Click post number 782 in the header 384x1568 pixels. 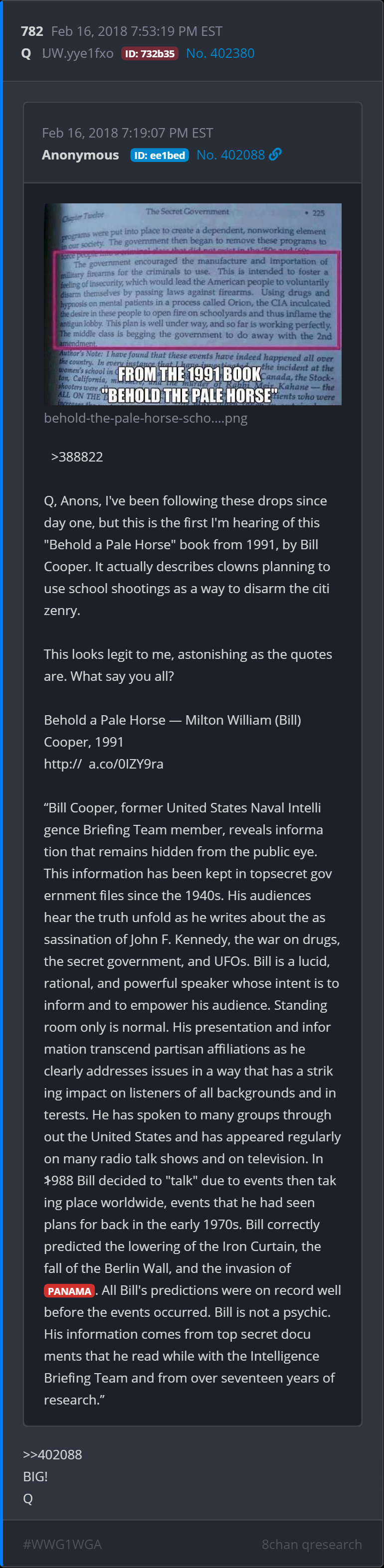point(32,31)
